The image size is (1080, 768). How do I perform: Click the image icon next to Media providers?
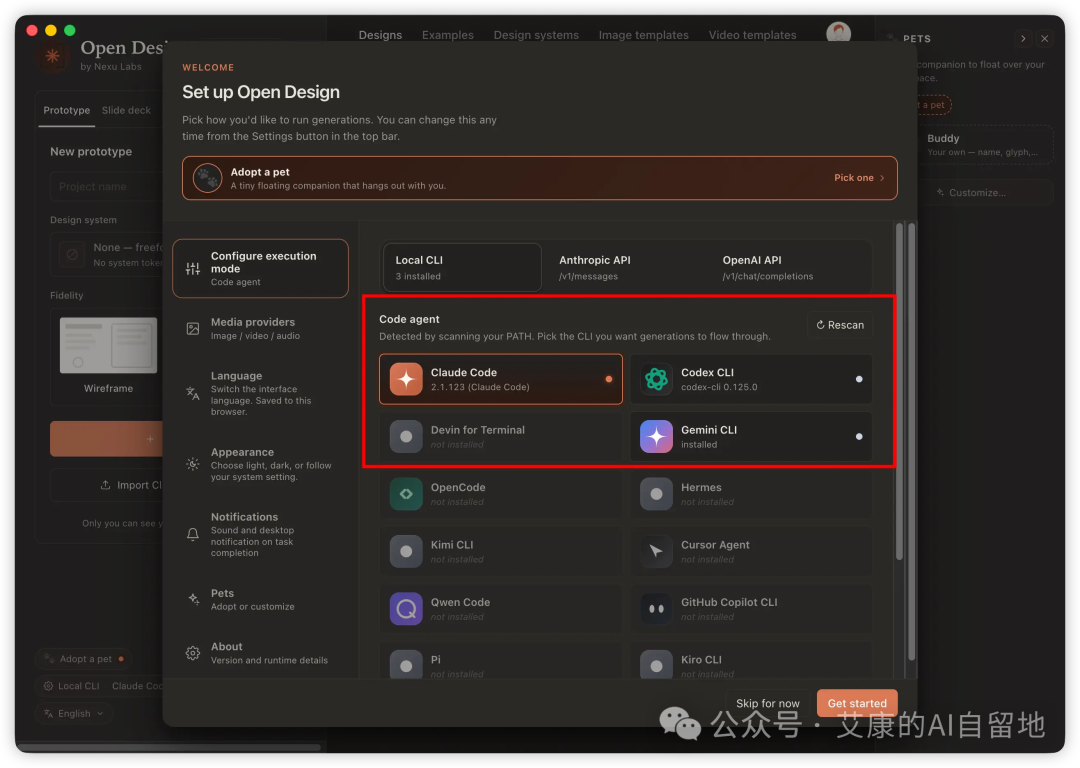pyautogui.click(x=193, y=329)
